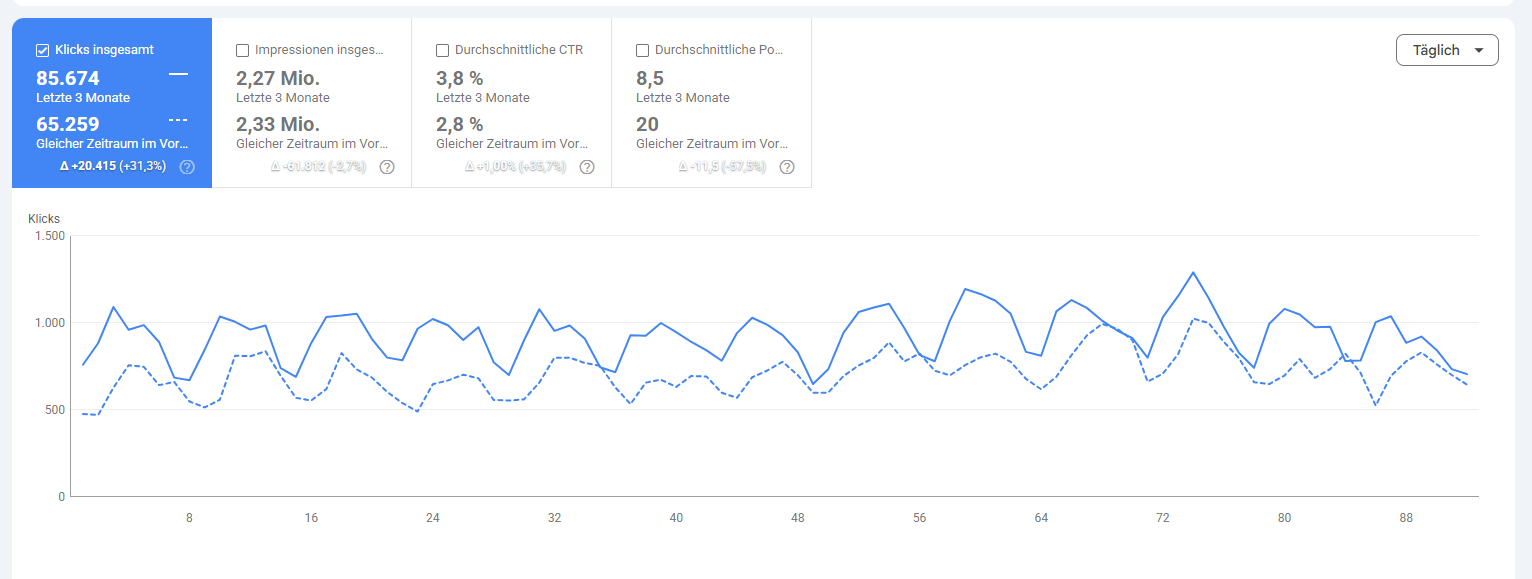
Task: Click the 85.674 clicks value
Action: tap(68, 78)
